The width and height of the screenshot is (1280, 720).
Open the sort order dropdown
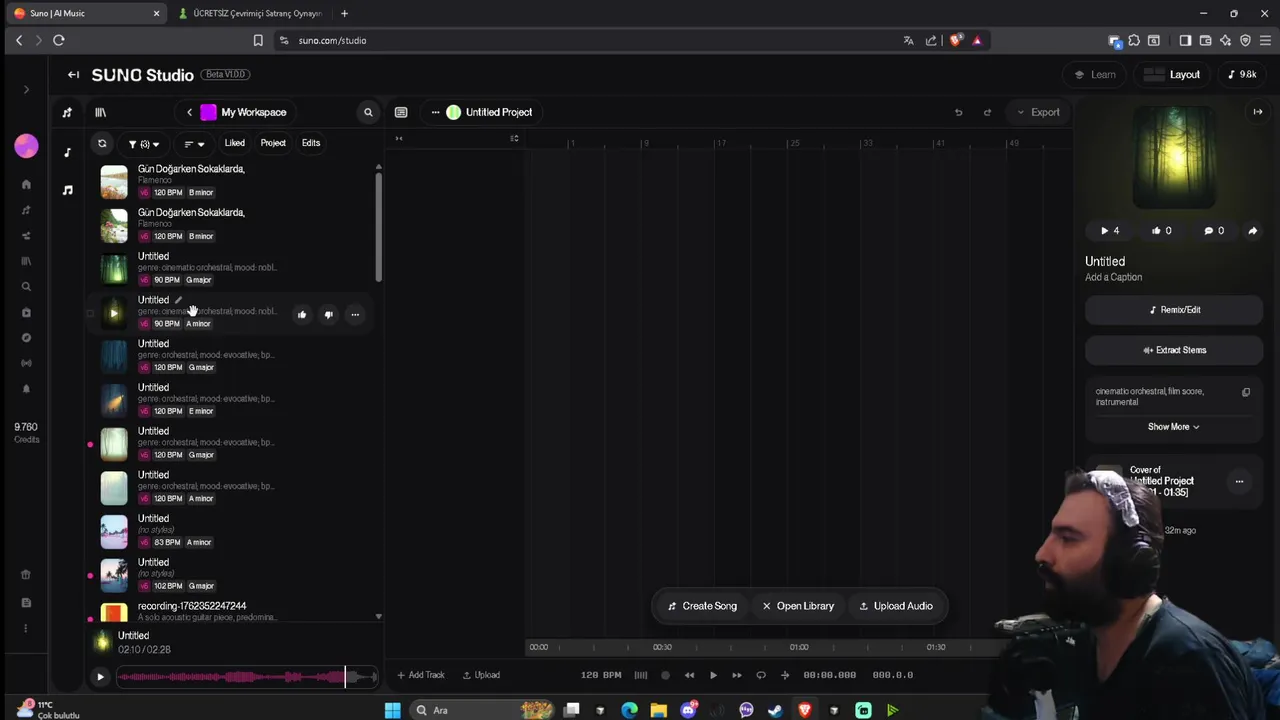[194, 144]
